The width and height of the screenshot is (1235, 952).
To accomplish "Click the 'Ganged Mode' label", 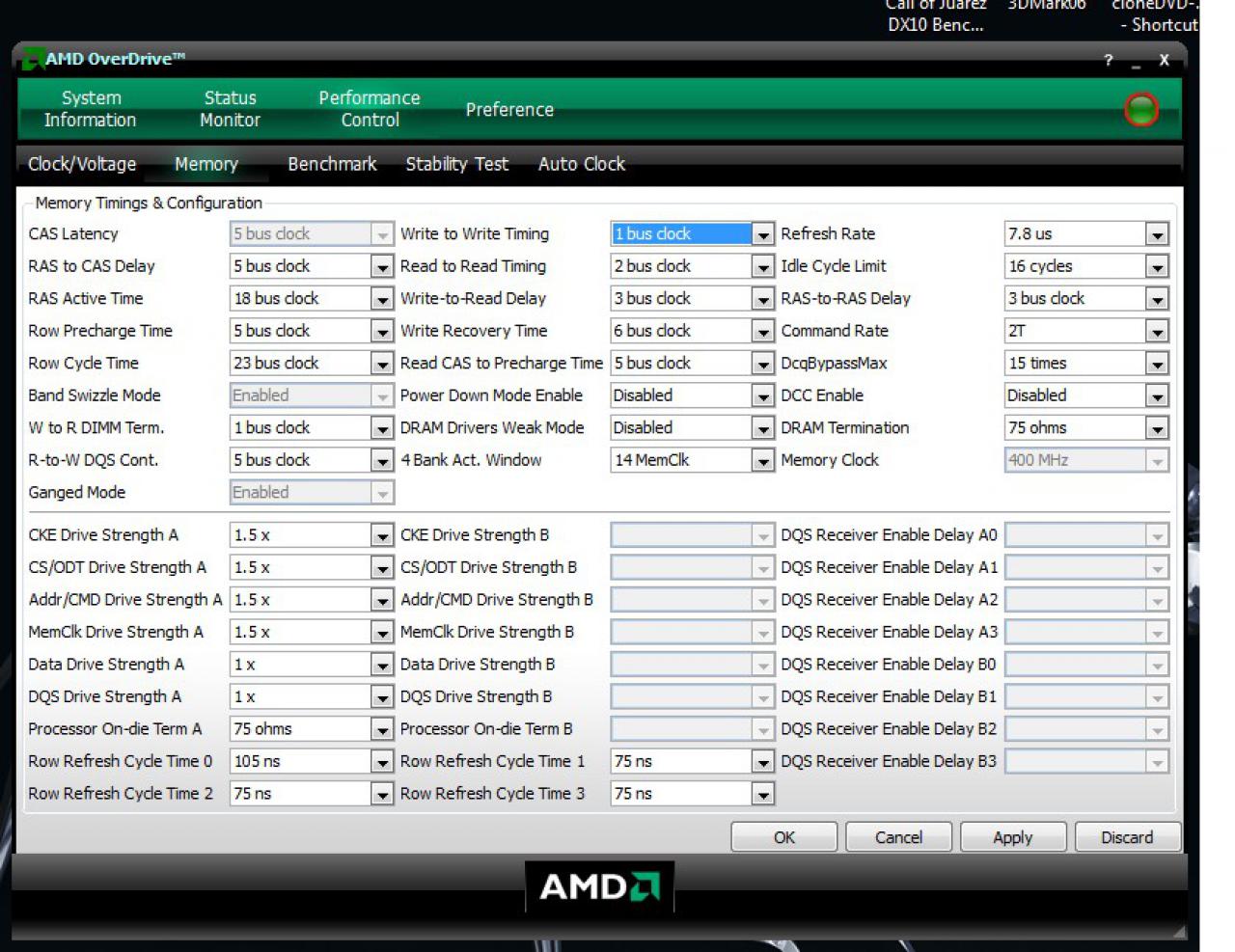I will click(77, 492).
